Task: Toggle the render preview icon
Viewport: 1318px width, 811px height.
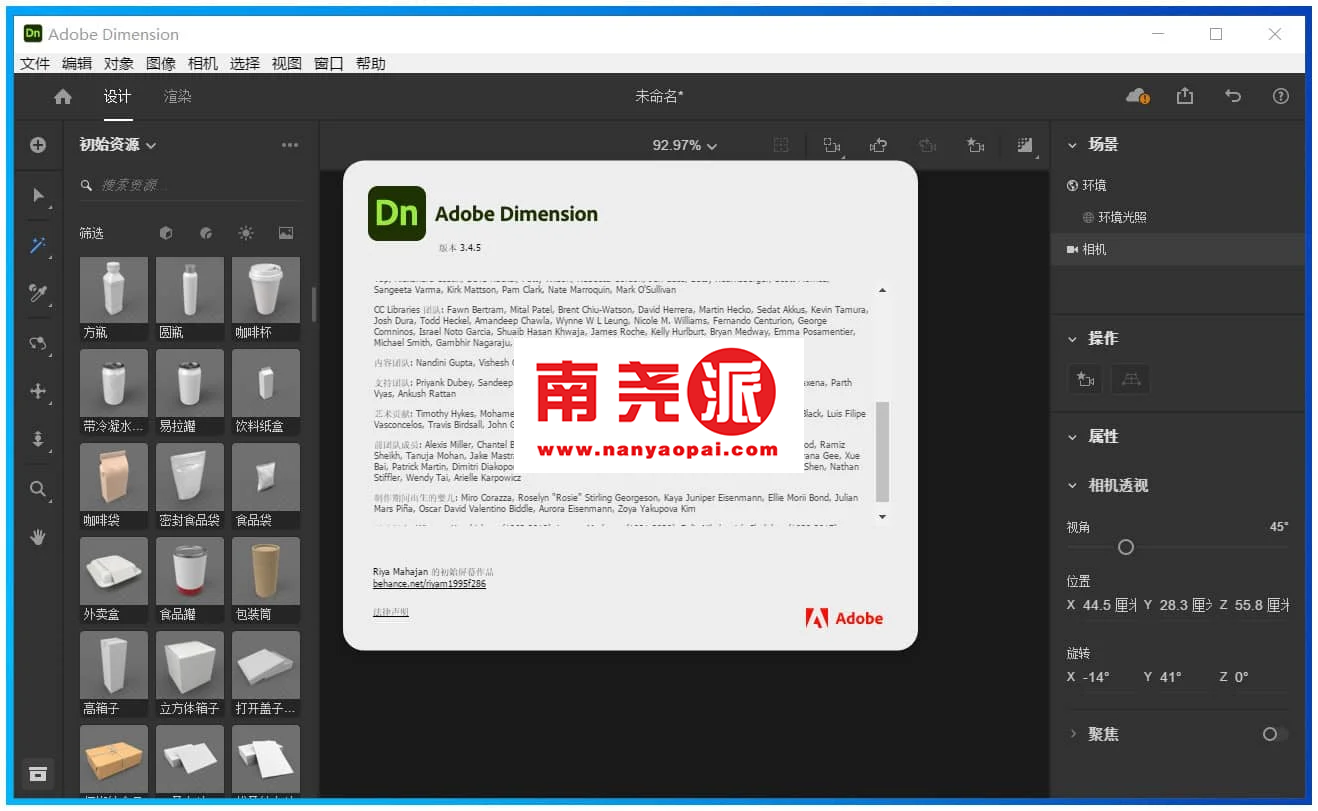Action: pos(1025,146)
